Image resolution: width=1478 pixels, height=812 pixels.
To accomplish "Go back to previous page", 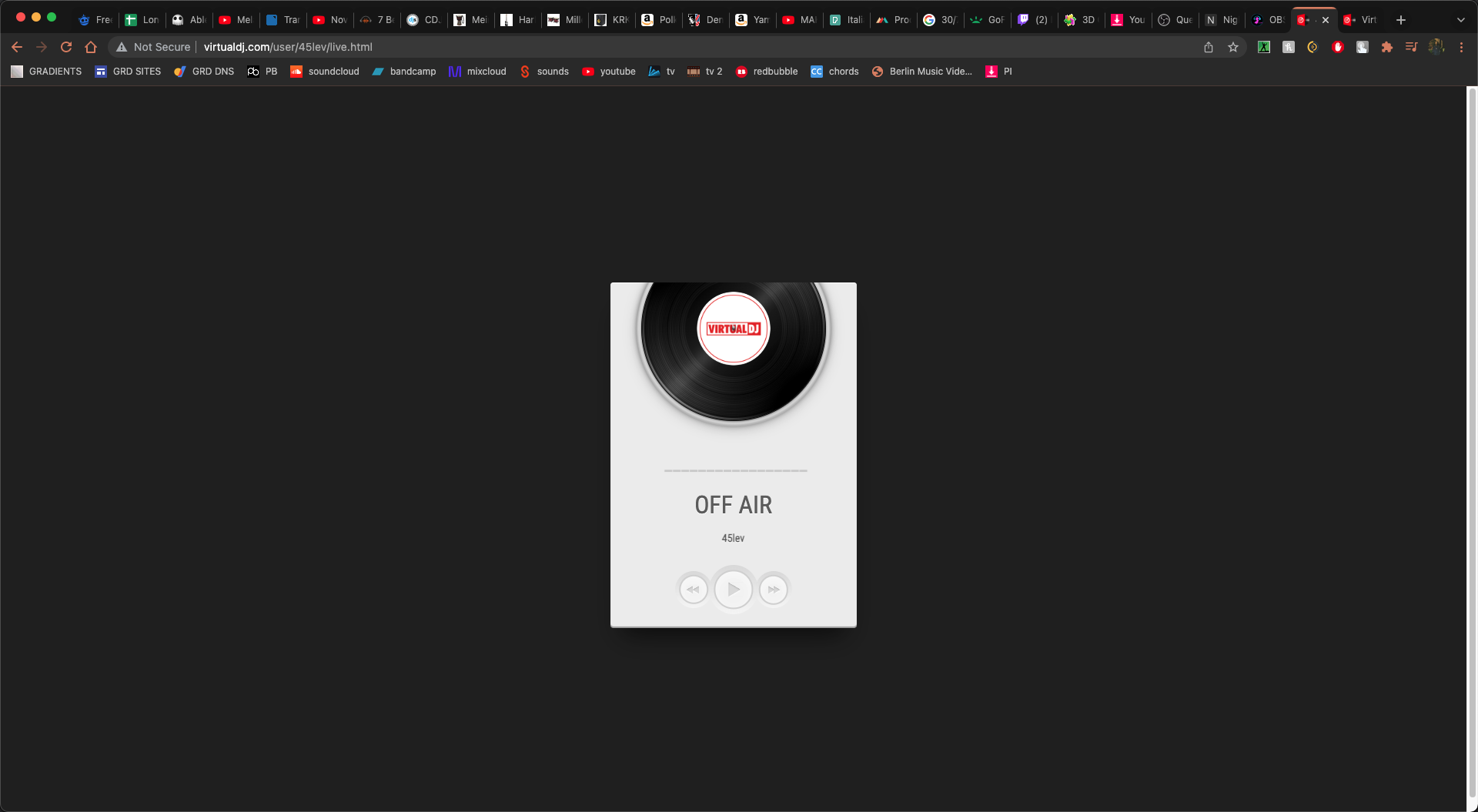I will click(17, 47).
